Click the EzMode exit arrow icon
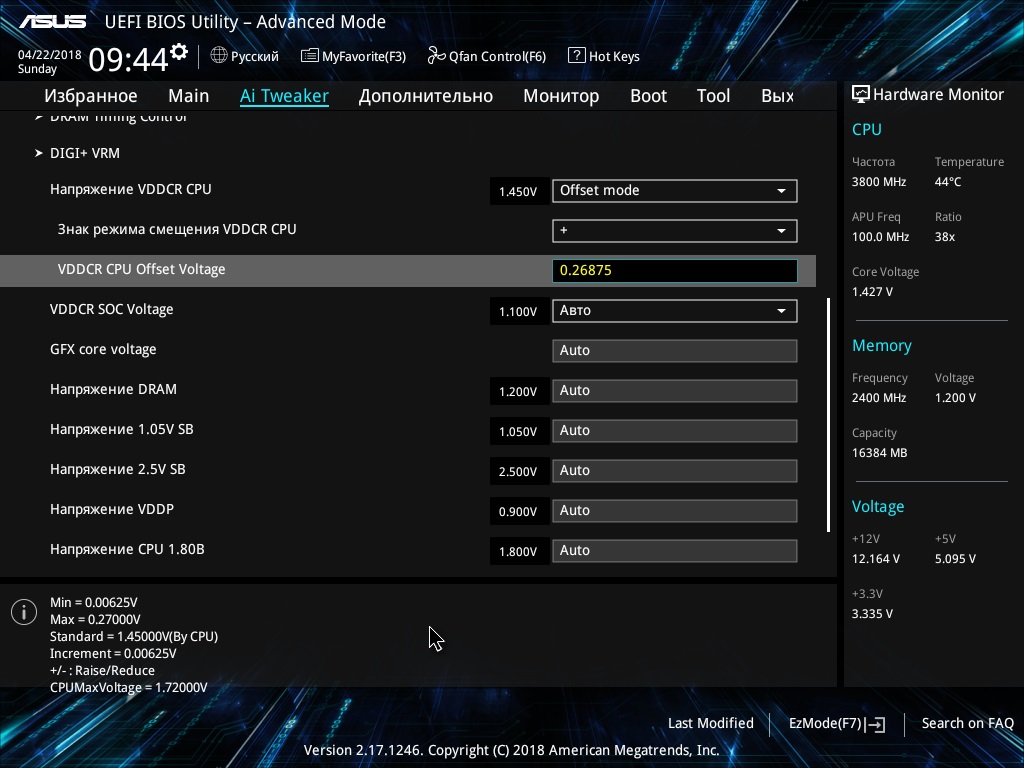 click(875, 724)
